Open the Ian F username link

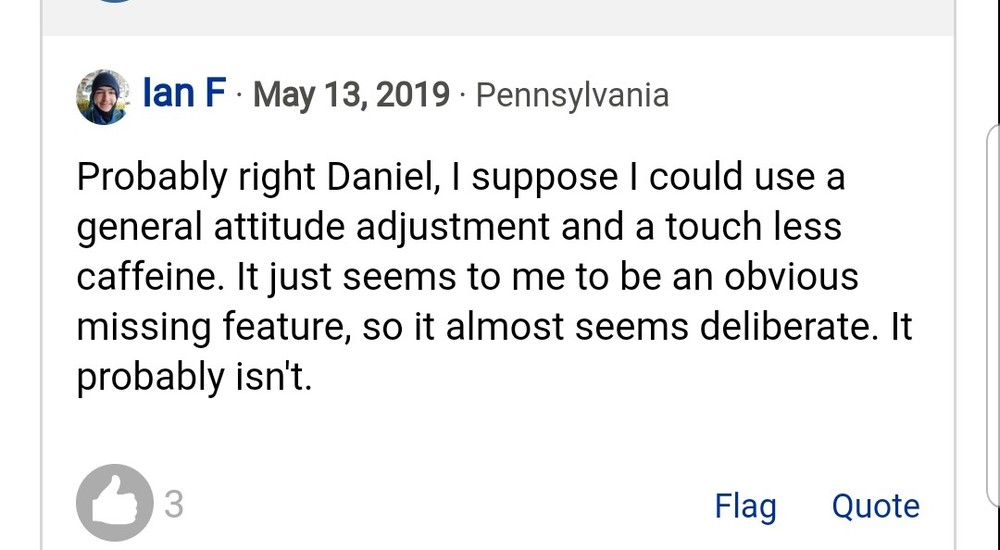click(184, 95)
